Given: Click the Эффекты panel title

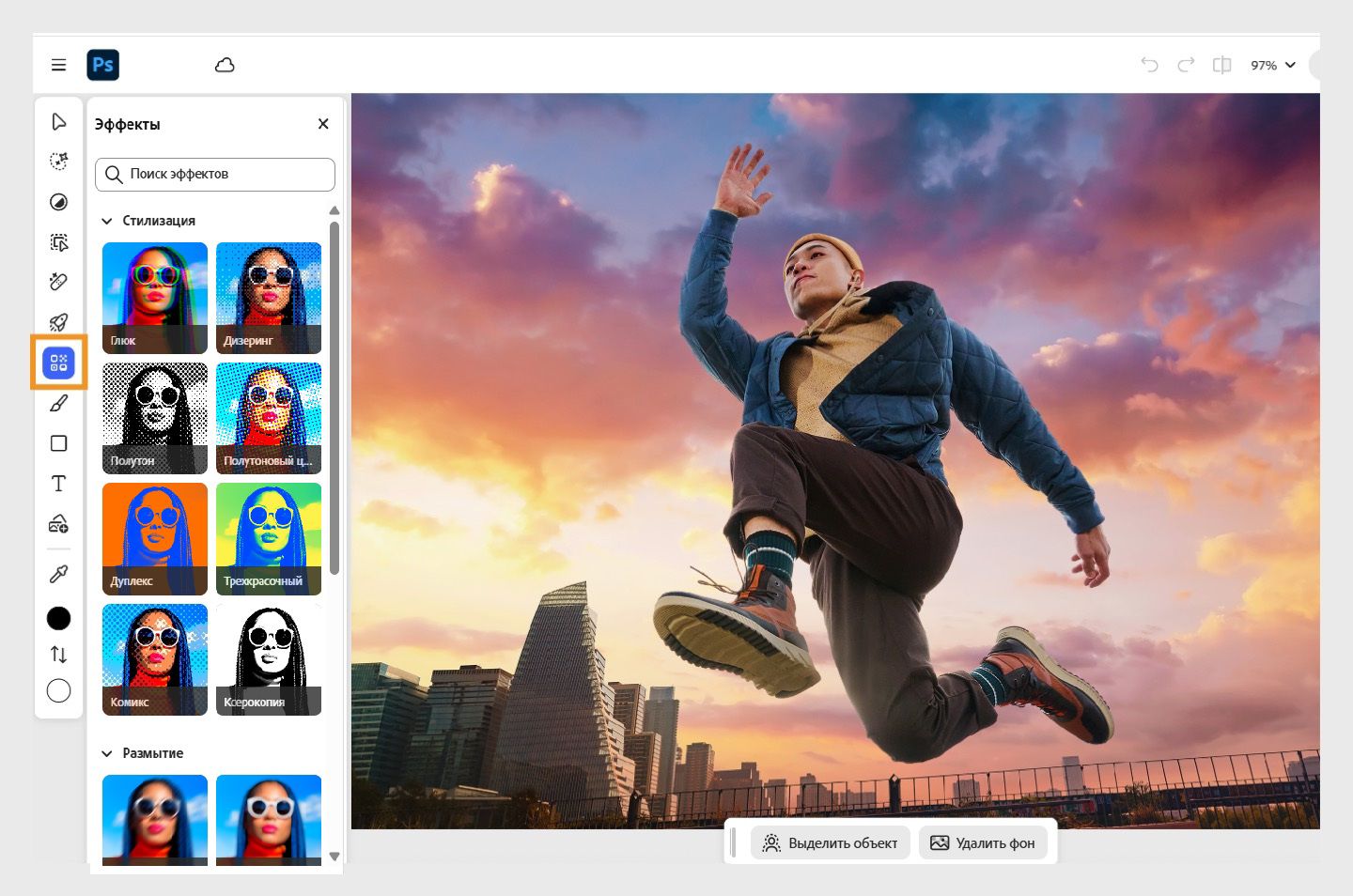Looking at the screenshot, I should [128, 125].
